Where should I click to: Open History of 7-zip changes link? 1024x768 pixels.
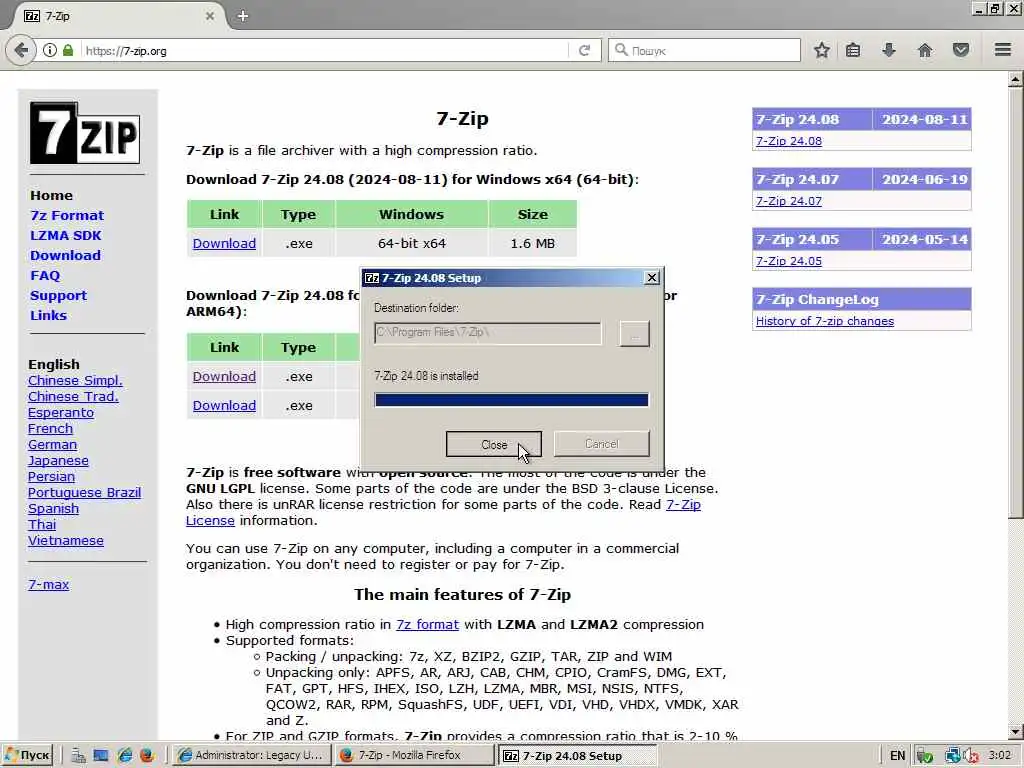tap(825, 321)
